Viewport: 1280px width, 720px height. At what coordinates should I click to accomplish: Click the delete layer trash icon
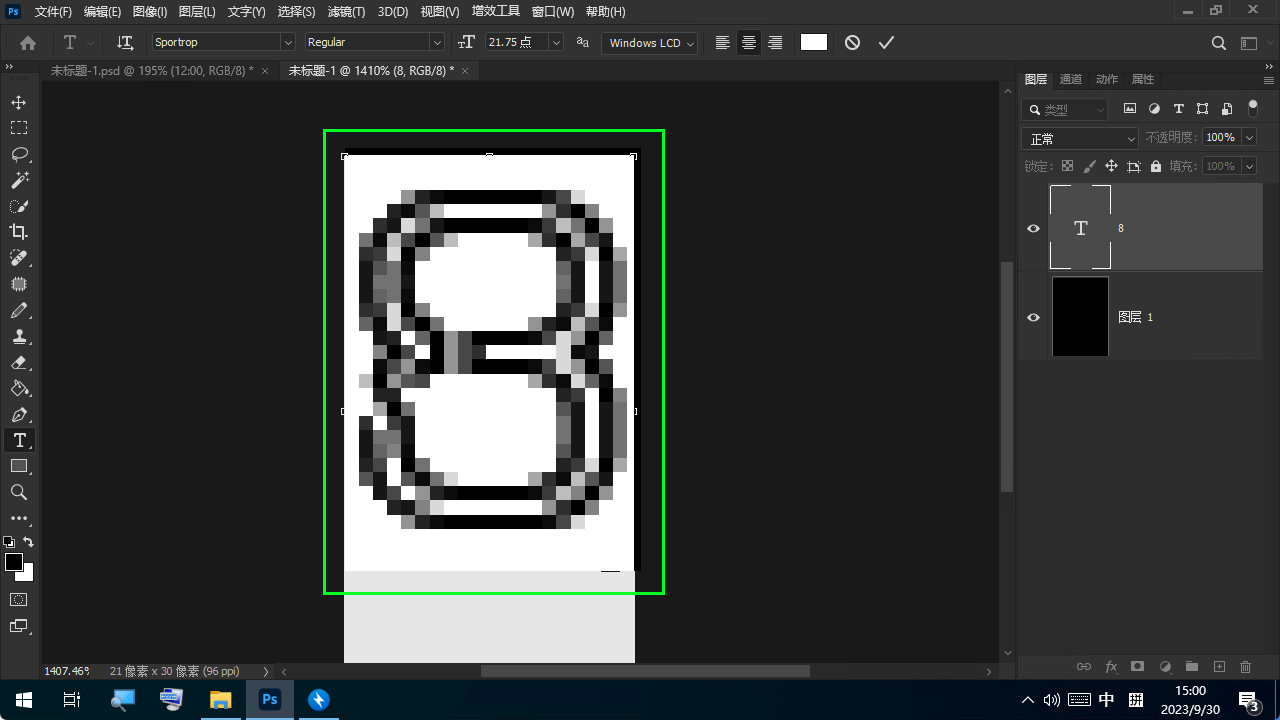[1245, 667]
